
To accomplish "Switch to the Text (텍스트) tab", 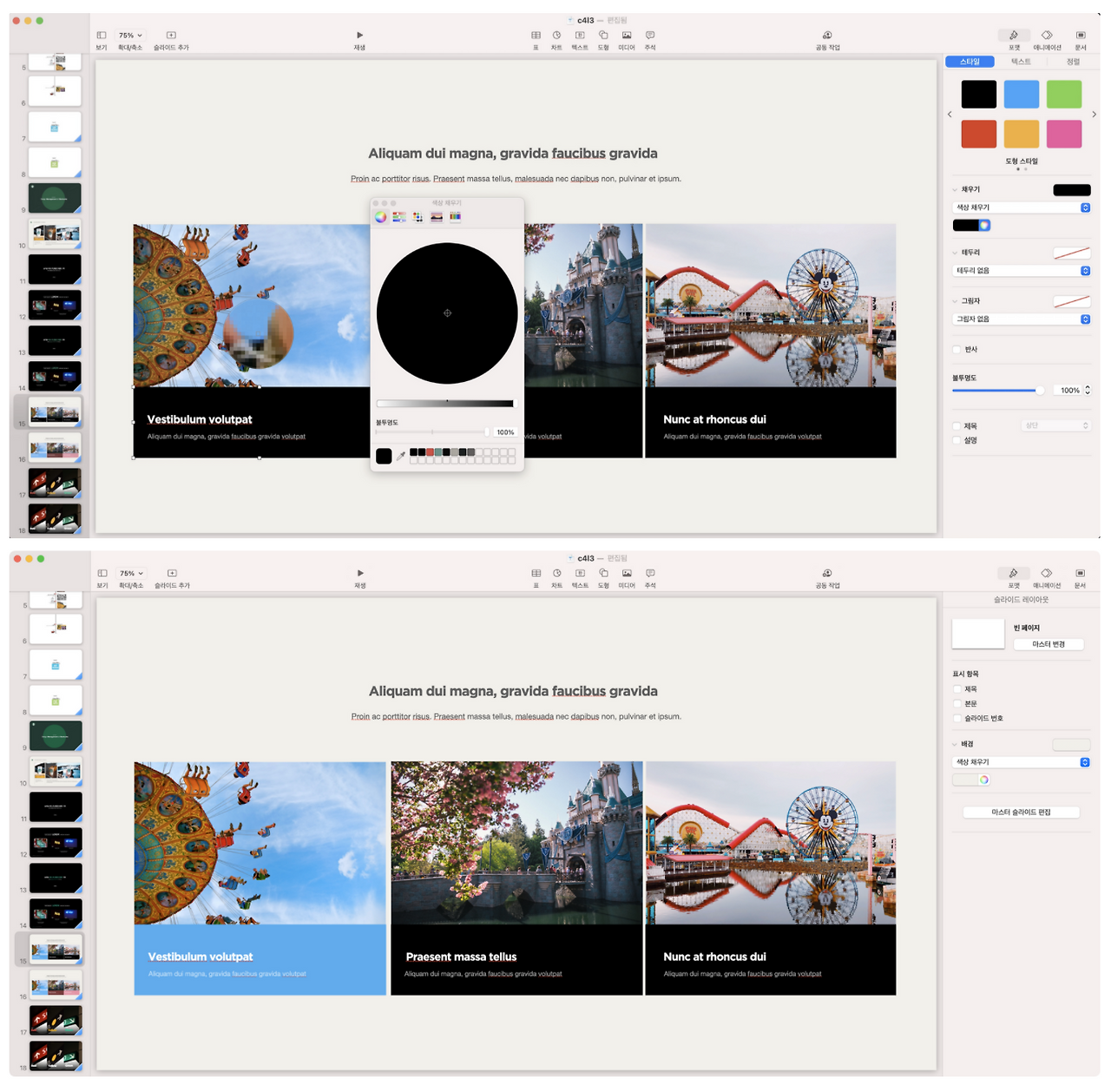I will pyautogui.click(x=1021, y=62).
